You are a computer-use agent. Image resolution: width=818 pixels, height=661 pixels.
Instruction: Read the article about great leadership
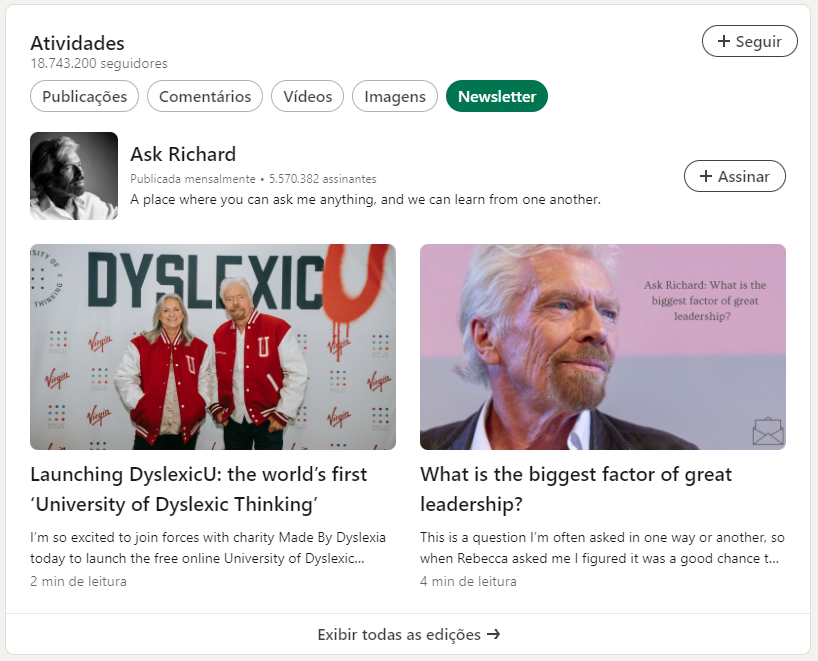[576, 487]
